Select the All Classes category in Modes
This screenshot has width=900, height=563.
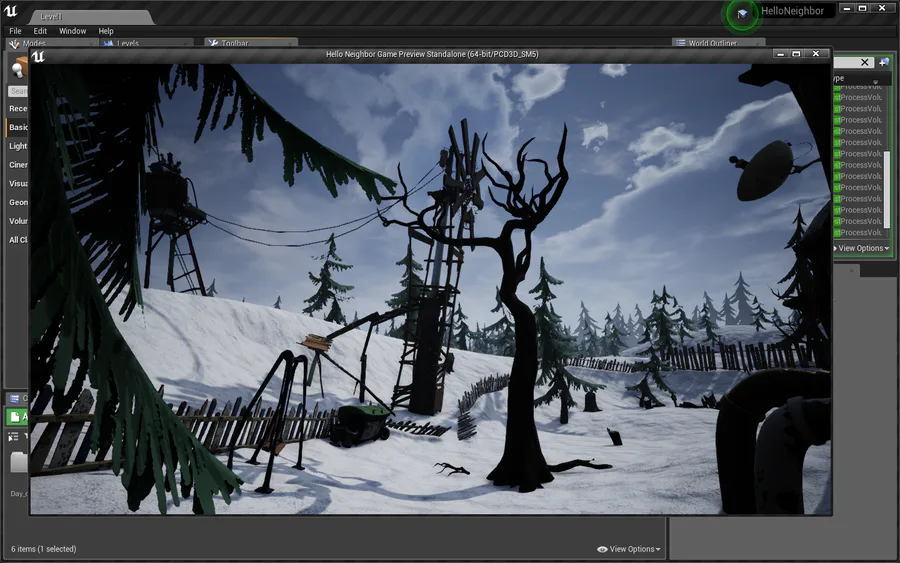point(18,240)
